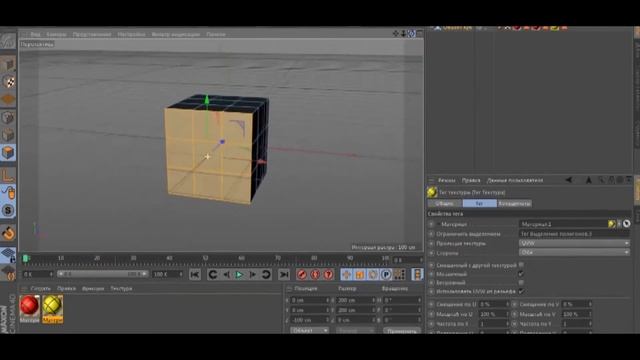640x360 pixels.
Task: Jump to the previous keyframe
Action: [213, 275]
